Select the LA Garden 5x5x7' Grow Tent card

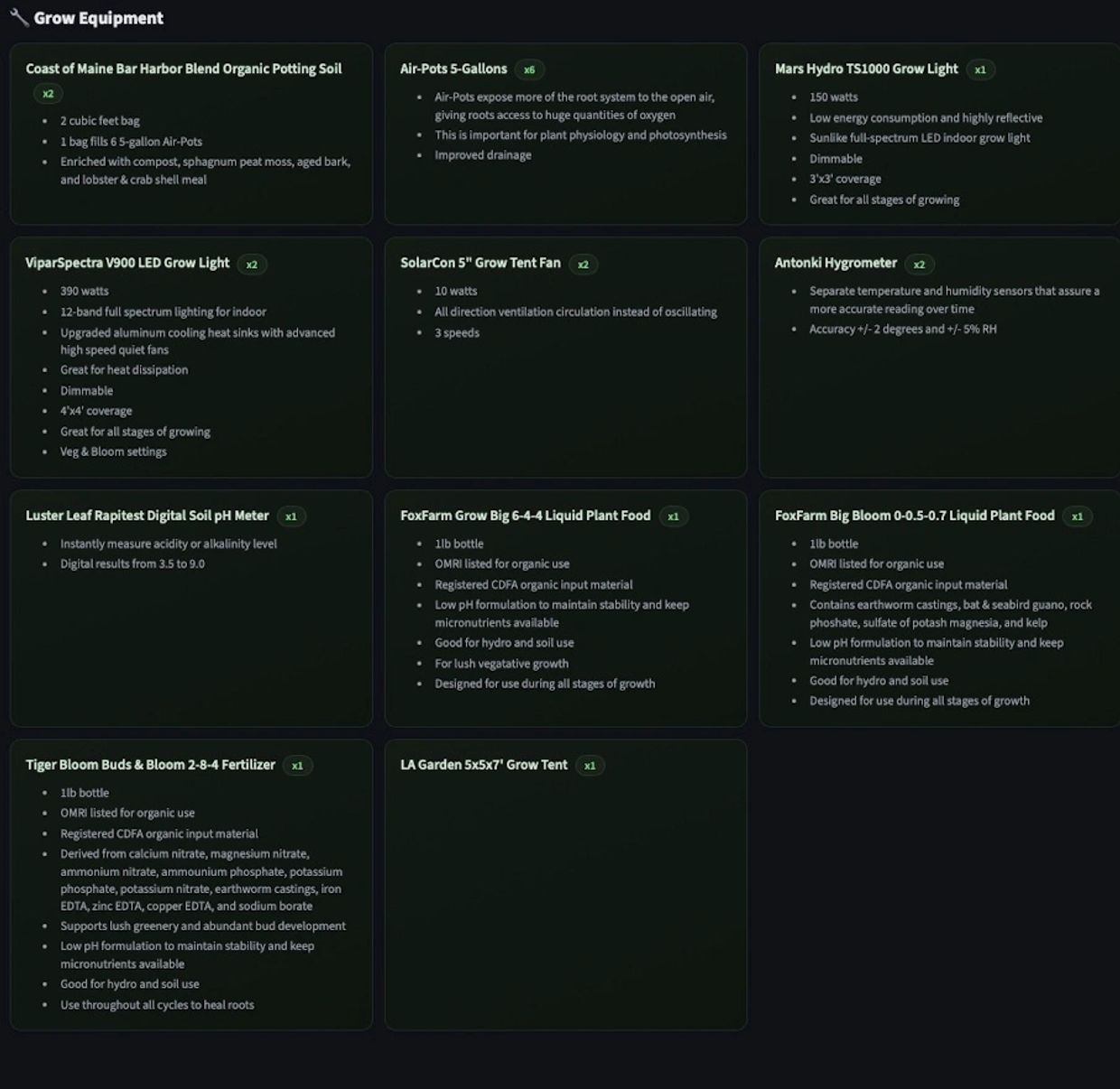[x=565, y=885]
